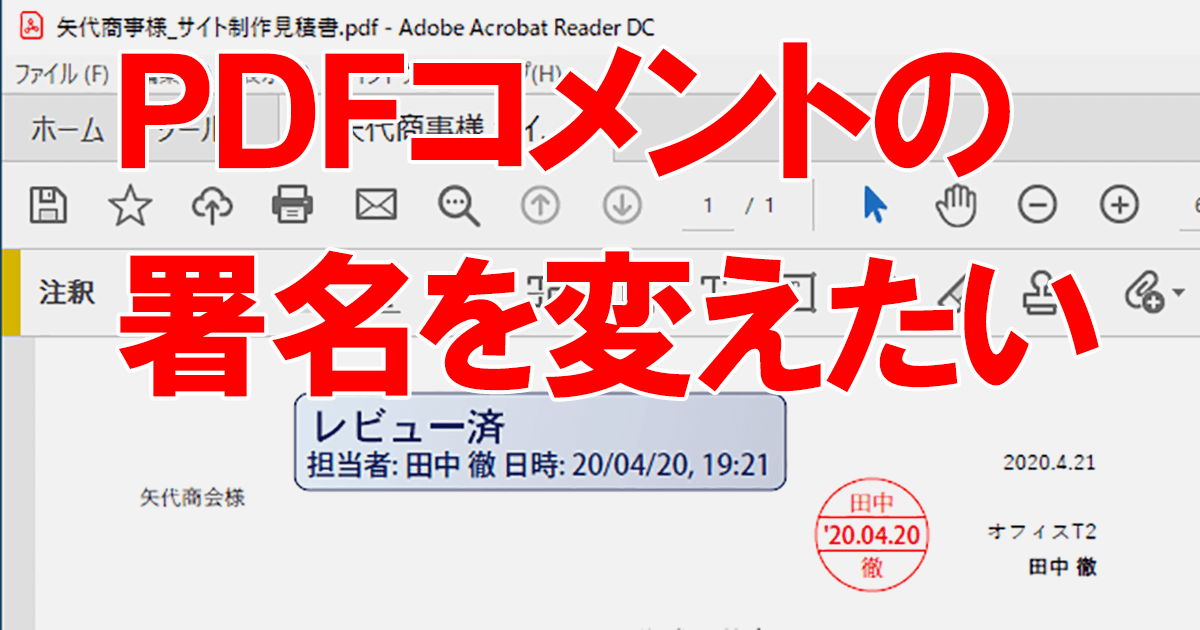Click the レビュー済 comment popup
The height and width of the screenshot is (630, 1200).
pyautogui.click(x=539, y=442)
